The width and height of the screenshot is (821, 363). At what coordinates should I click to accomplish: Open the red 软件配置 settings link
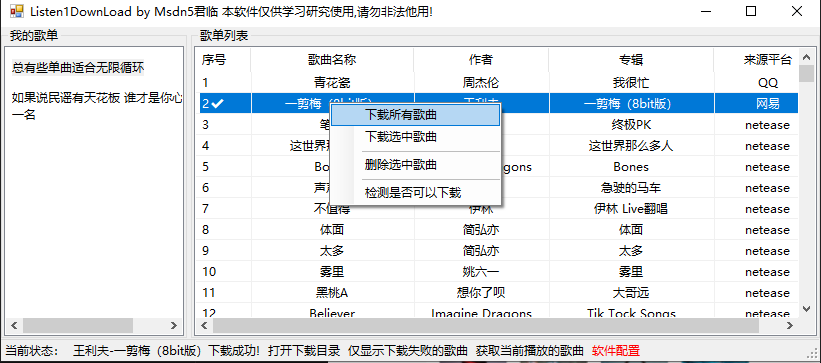click(x=616, y=350)
